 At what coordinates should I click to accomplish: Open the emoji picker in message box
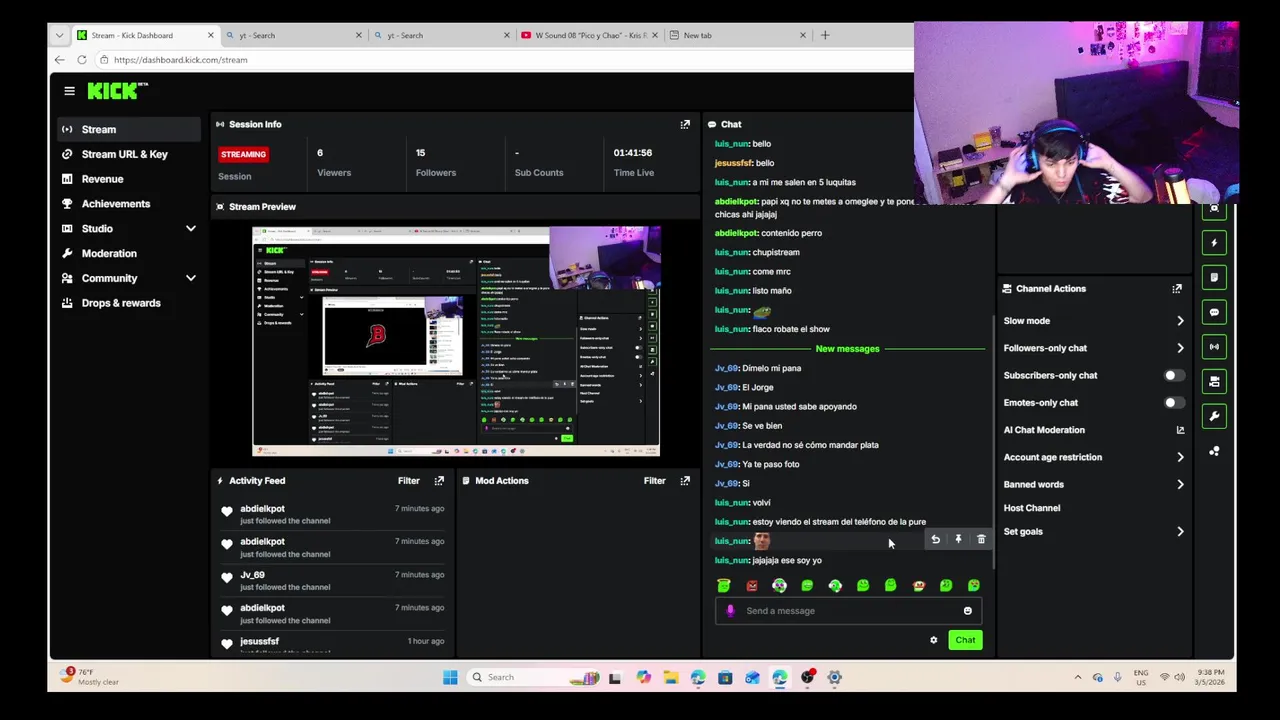(967, 611)
